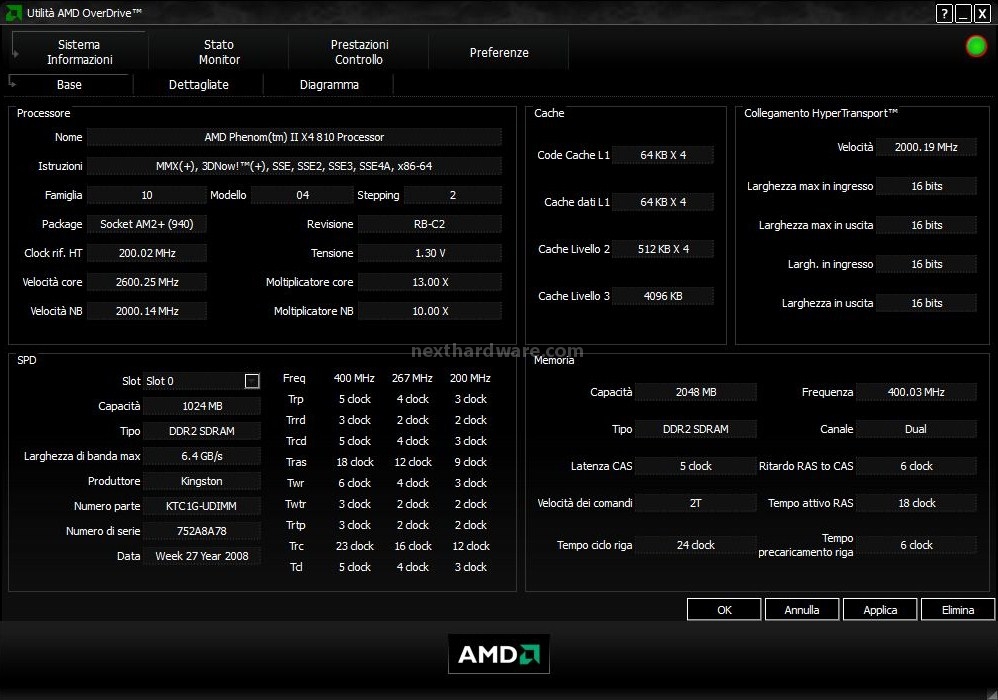Click the Larghezza in uscita value
Viewport: 998px width, 700px height.
click(926, 303)
